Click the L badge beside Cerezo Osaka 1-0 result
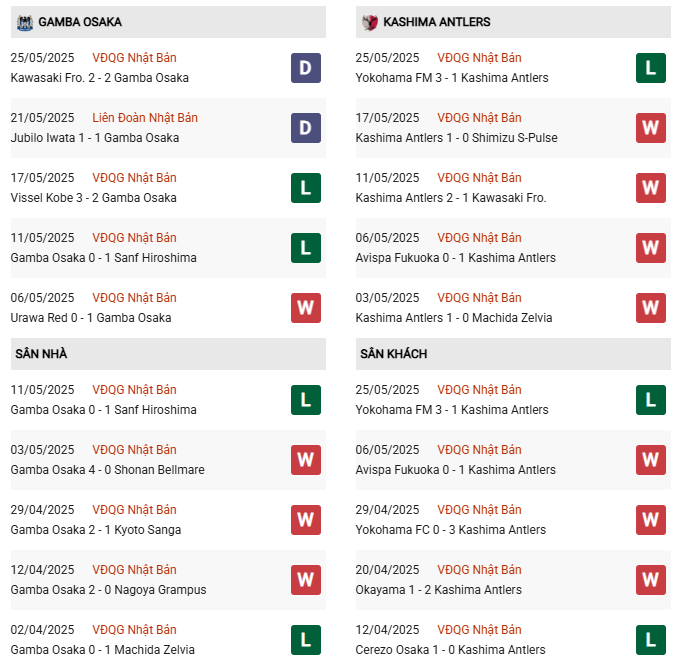 651,640
